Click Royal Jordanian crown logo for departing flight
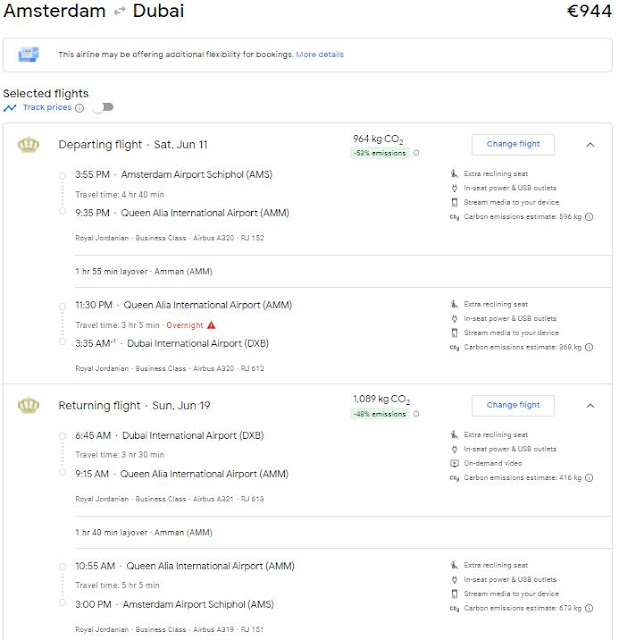The height and width of the screenshot is (640, 619). (x=29, y=144)
